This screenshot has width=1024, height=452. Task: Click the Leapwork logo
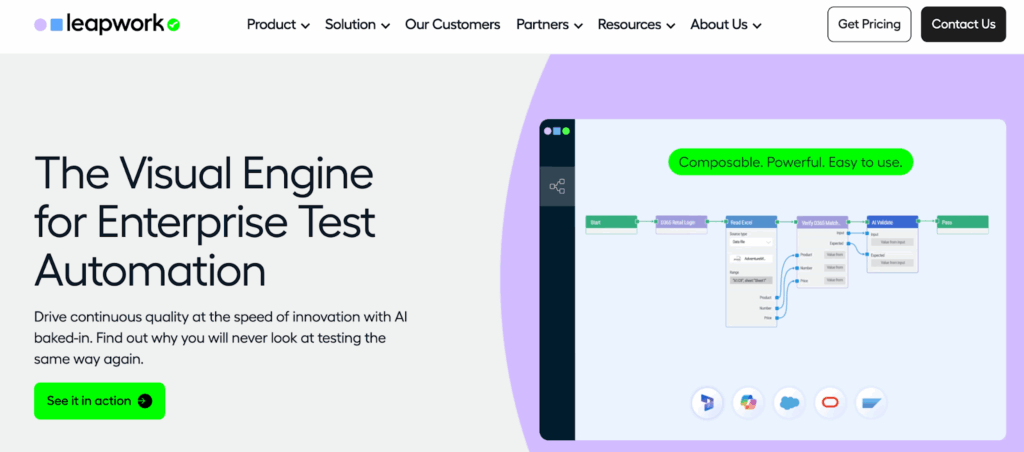coord(107,24)
